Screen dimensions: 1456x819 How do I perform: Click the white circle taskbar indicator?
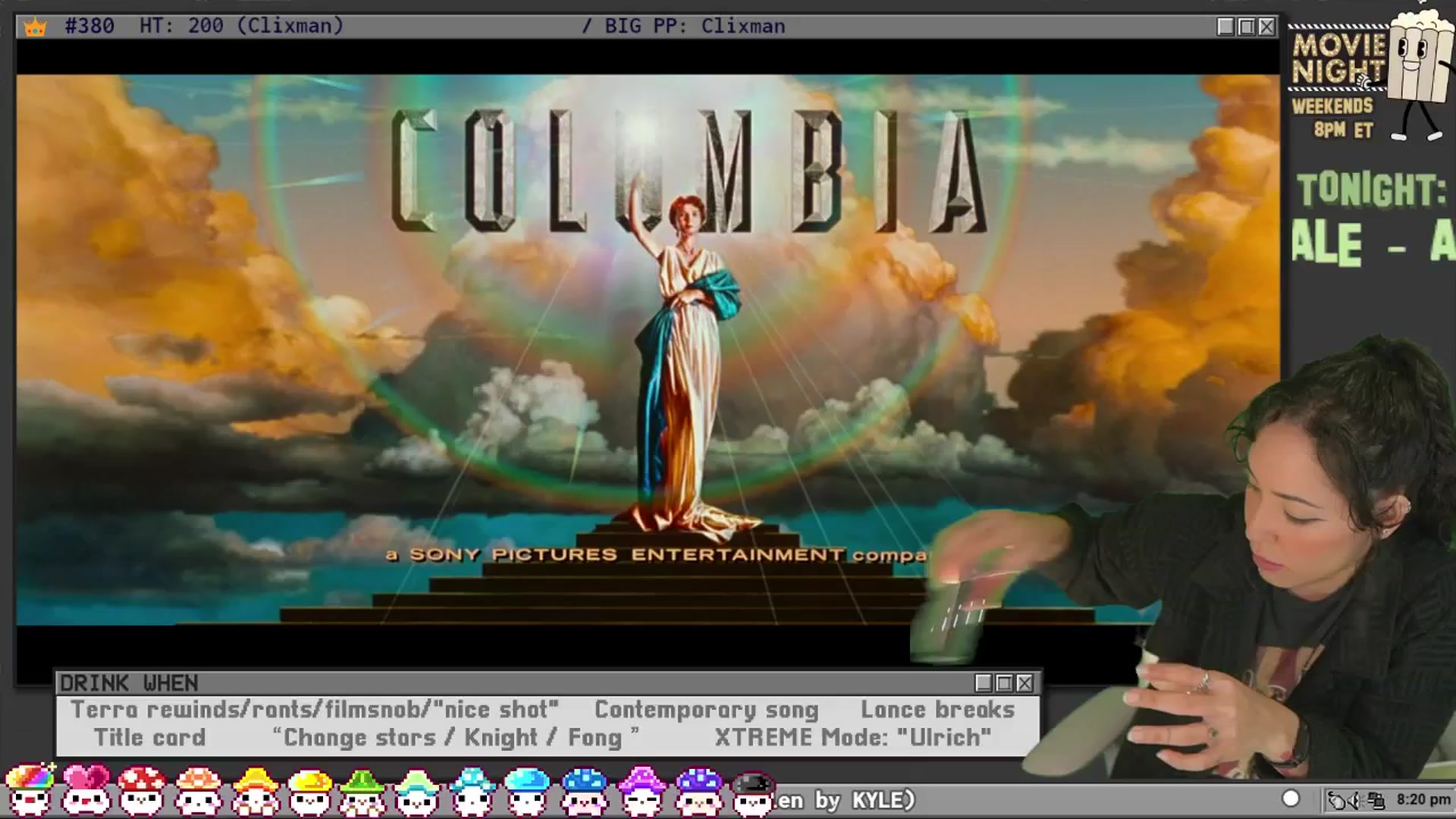(1291, 799)
